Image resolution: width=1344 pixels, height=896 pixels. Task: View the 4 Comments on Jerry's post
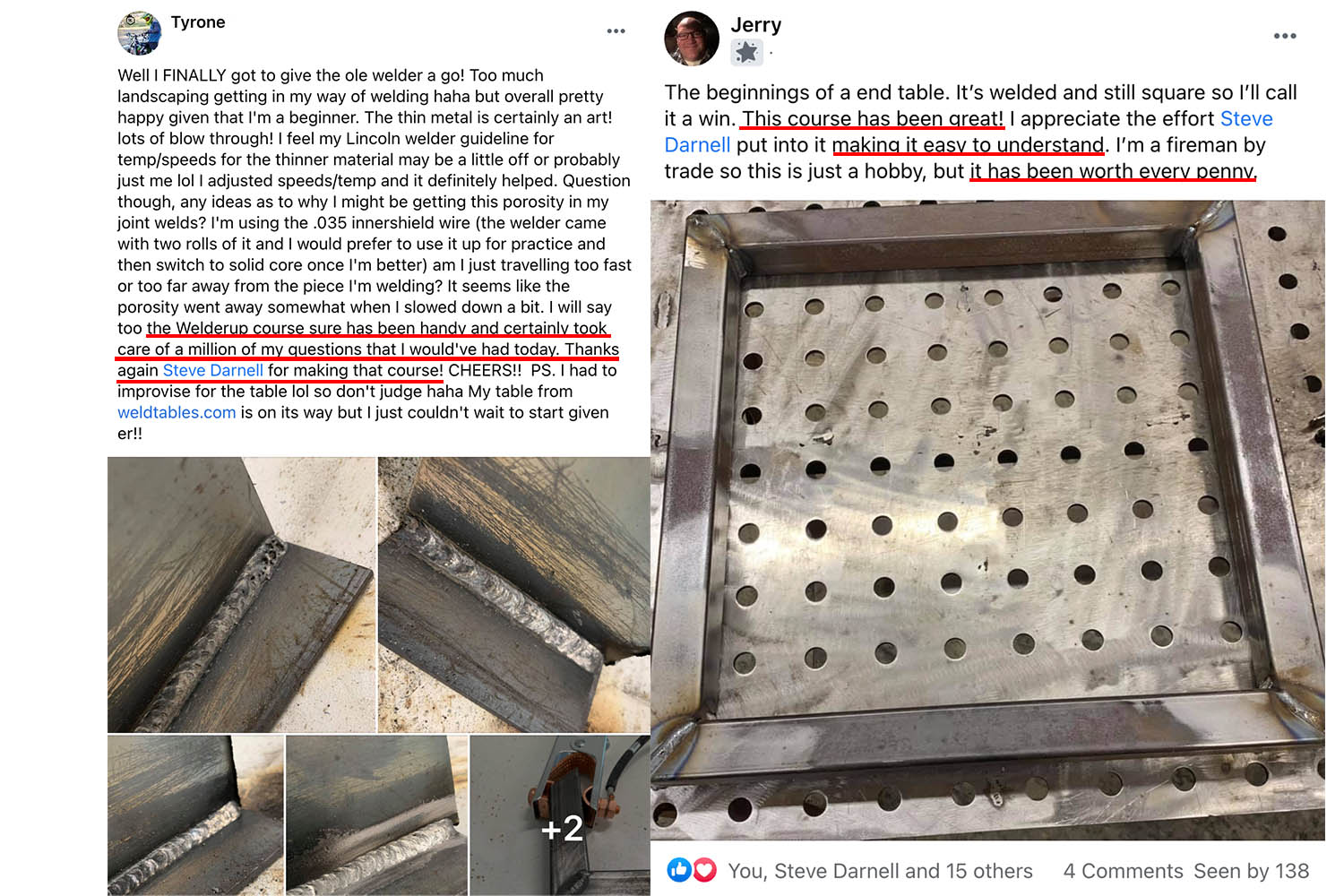1123,871
